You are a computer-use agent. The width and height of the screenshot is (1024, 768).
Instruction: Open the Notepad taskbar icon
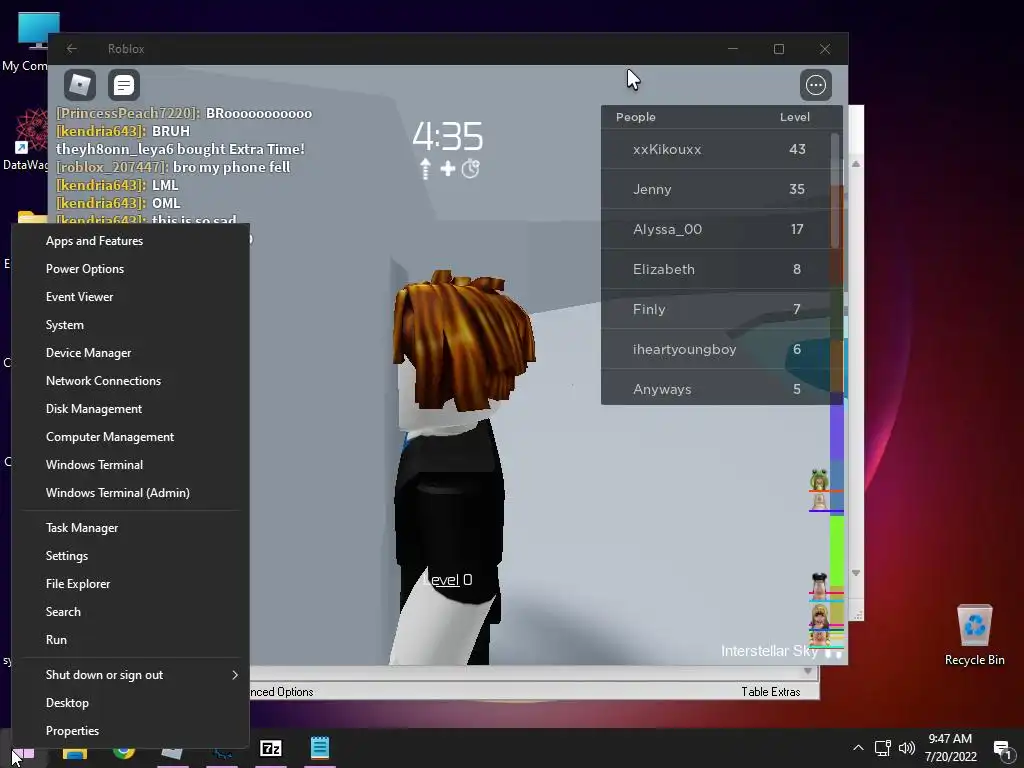tap(319, 748)
